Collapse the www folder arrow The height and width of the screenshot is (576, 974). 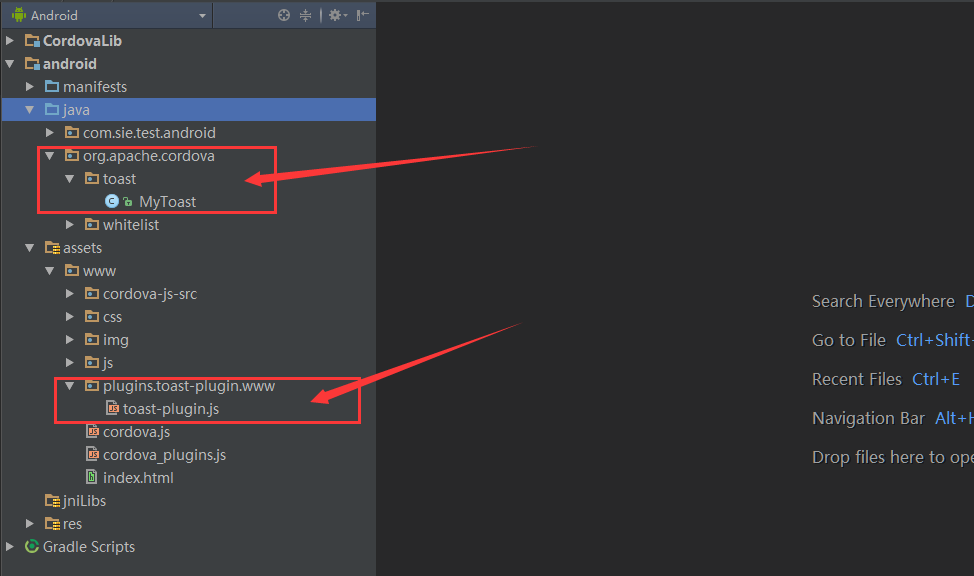click(x=50, y=271)
